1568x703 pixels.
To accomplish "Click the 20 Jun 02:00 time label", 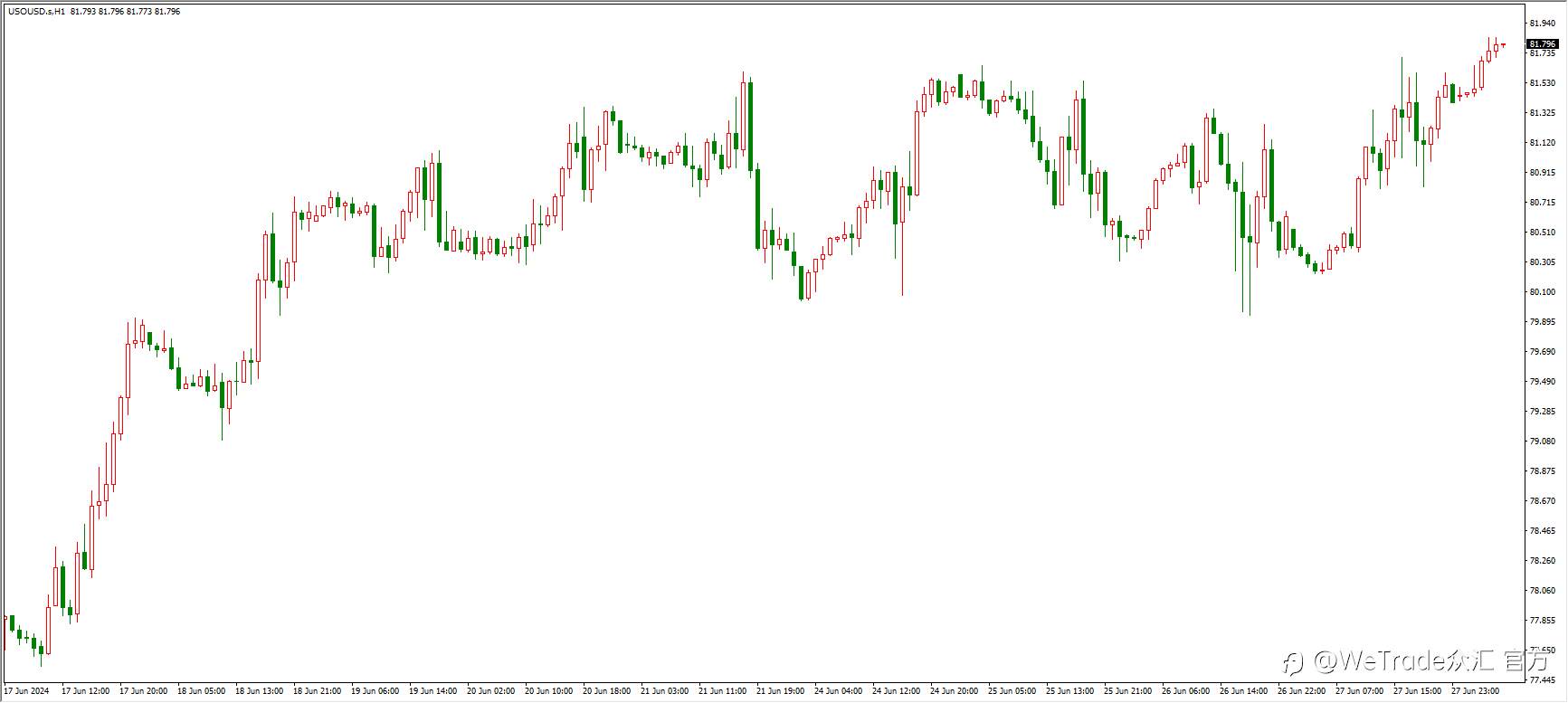I will click(491, 691).
